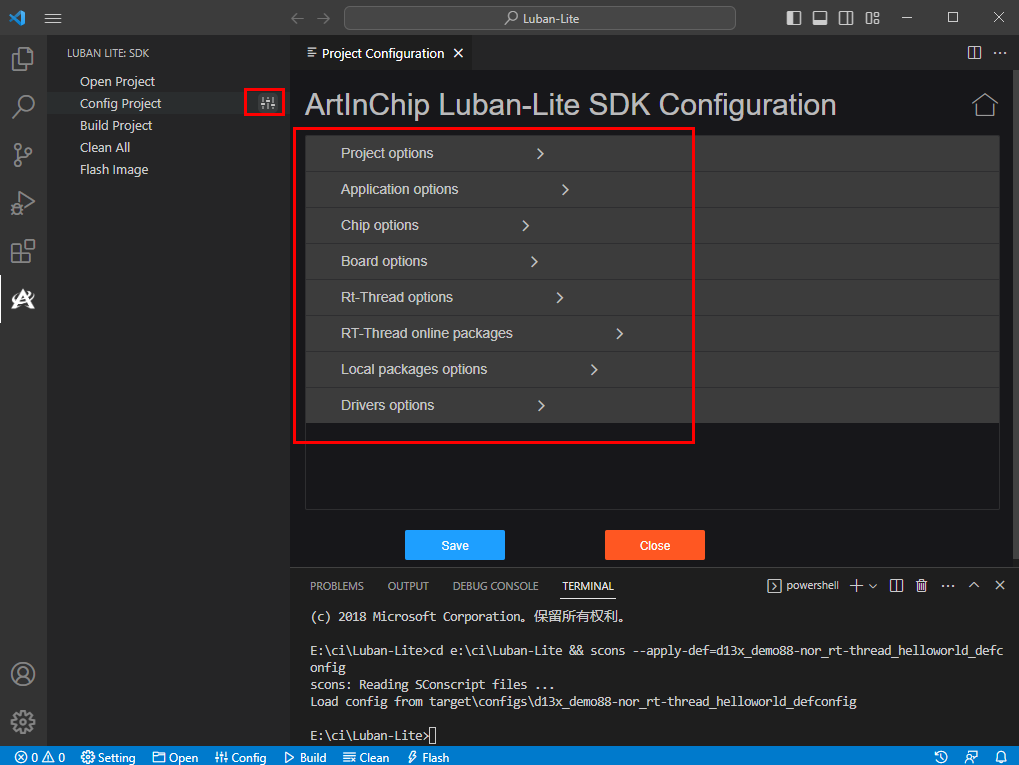1019x765 pixels.
Task: Open the ArtInChip Luban-Lite sidebar icon
Action: coord(23,298)
